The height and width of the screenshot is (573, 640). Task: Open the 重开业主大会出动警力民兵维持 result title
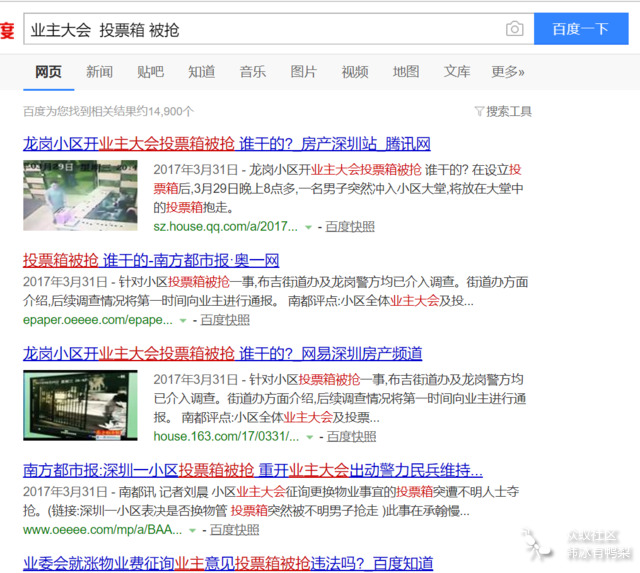pyautogui.click(x=253, y=471)
